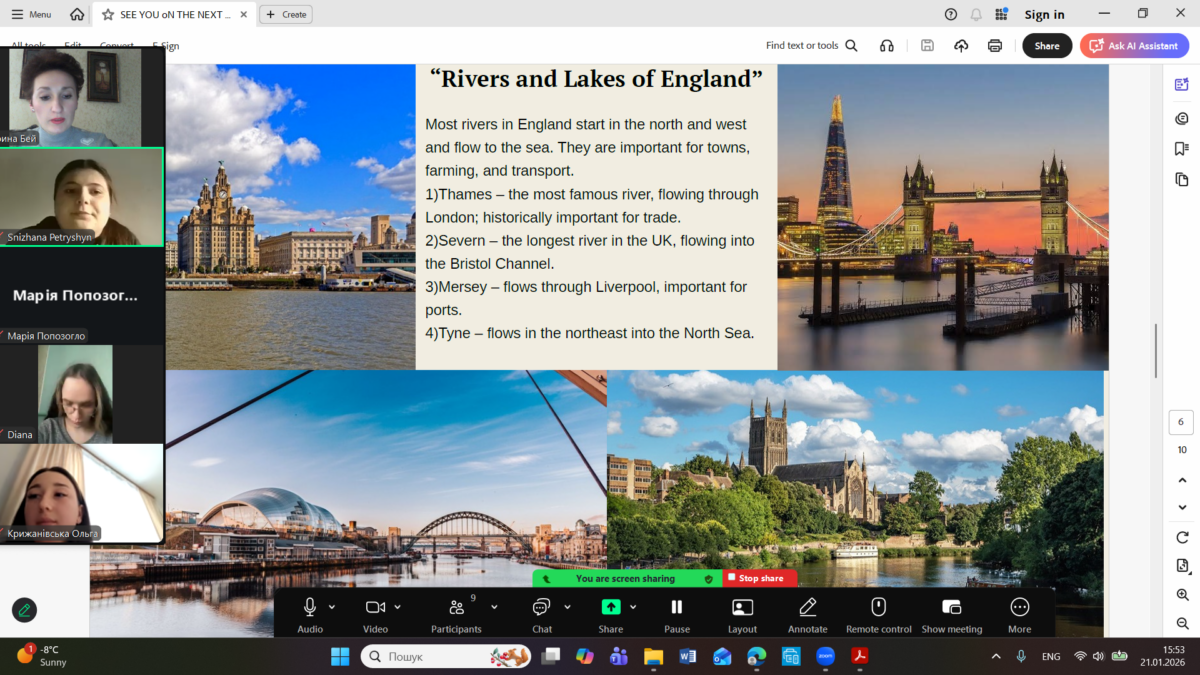
Task: Select the 'SEE YOU oN THE NEXT' document tab
Action: (174, 14)
